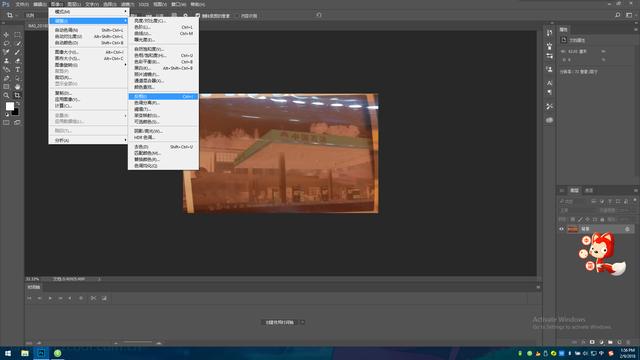Choose the Zoom magnifier tool

(6, 95)
